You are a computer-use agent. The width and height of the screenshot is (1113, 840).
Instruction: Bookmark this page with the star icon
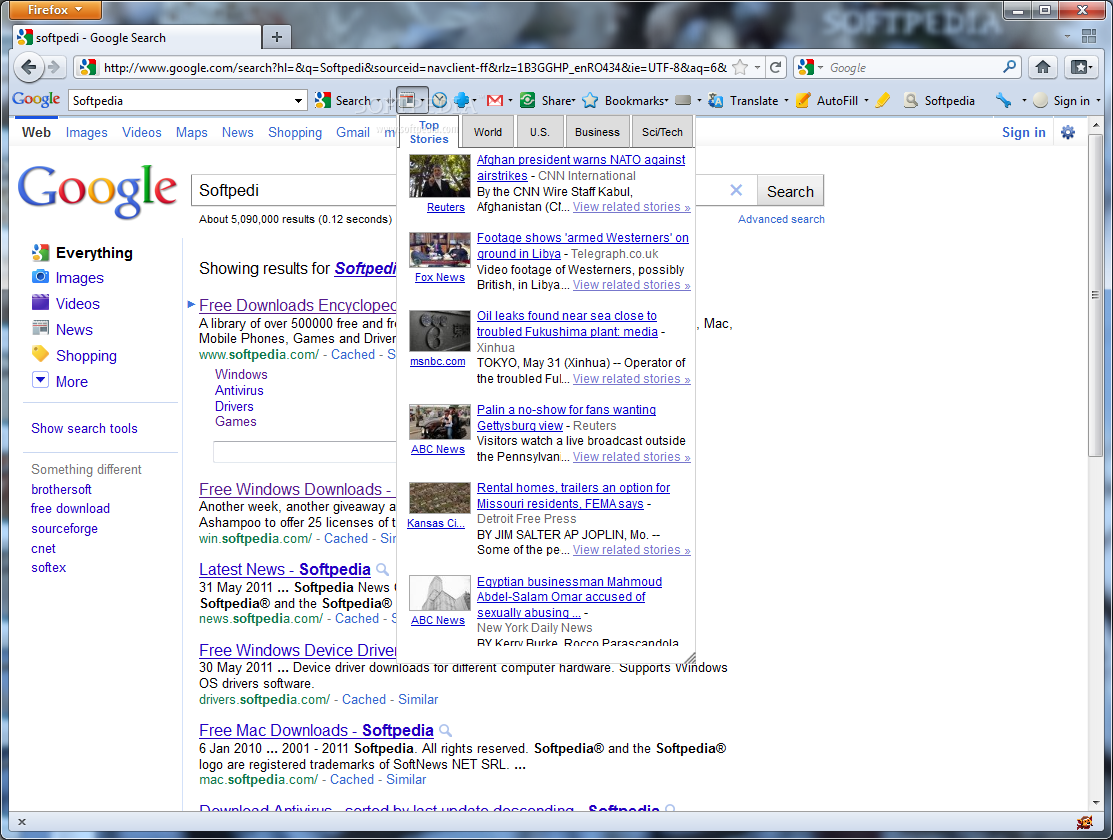coord(740,67)
